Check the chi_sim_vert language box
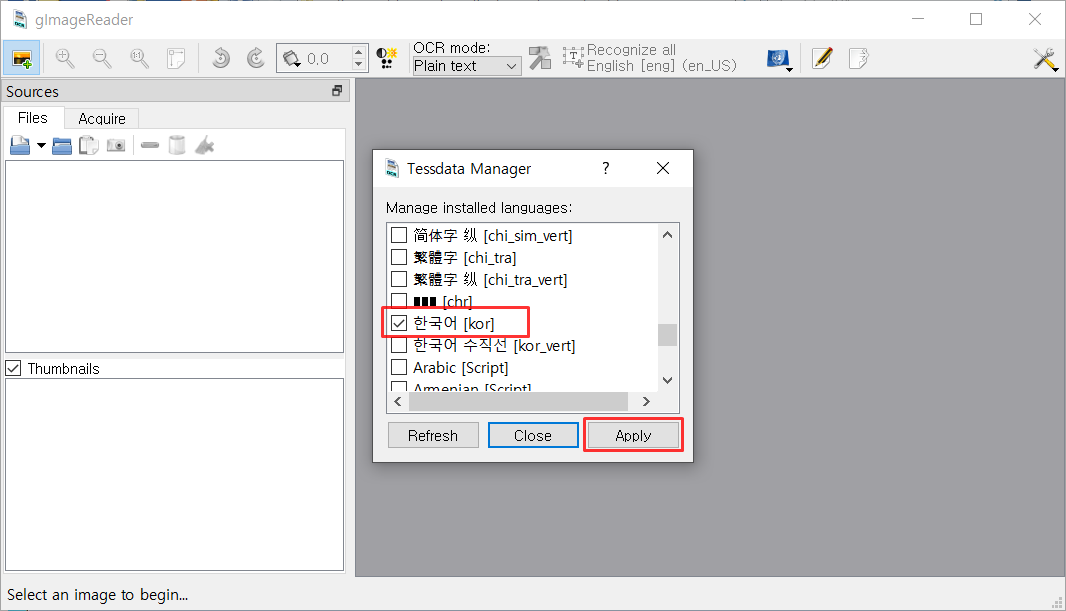The image size is (1066, 611). click(399, 235)
